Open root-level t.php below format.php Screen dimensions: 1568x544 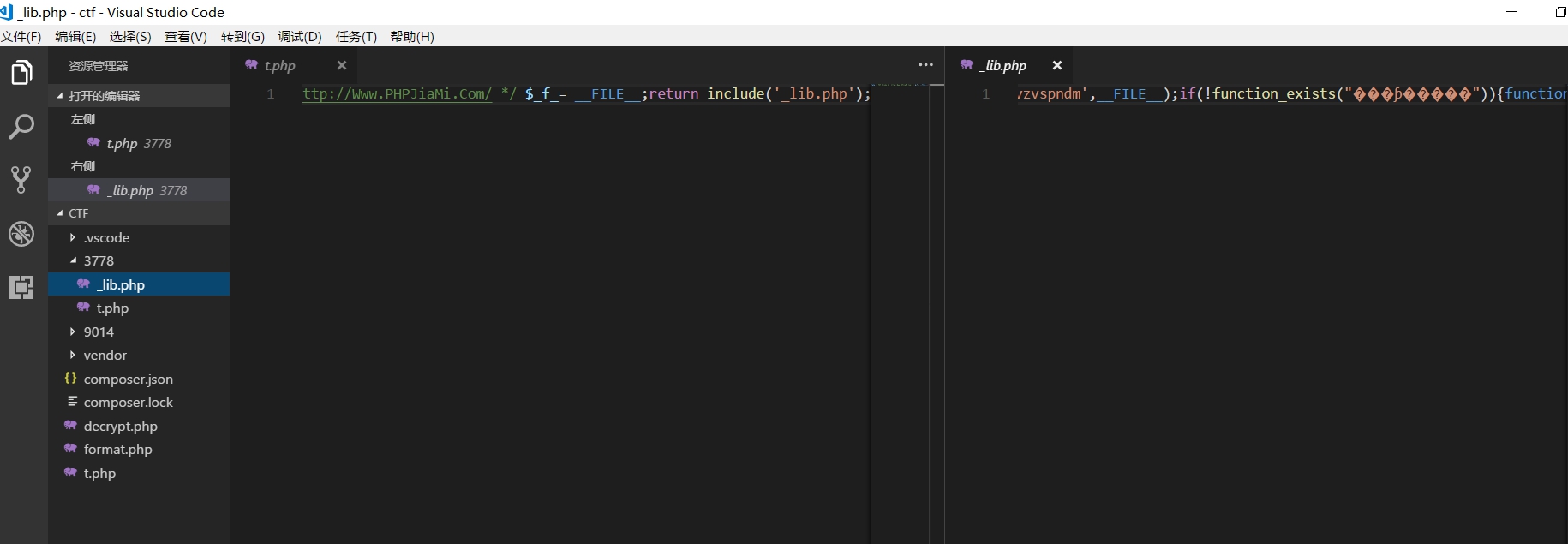(x=139, y=473)
